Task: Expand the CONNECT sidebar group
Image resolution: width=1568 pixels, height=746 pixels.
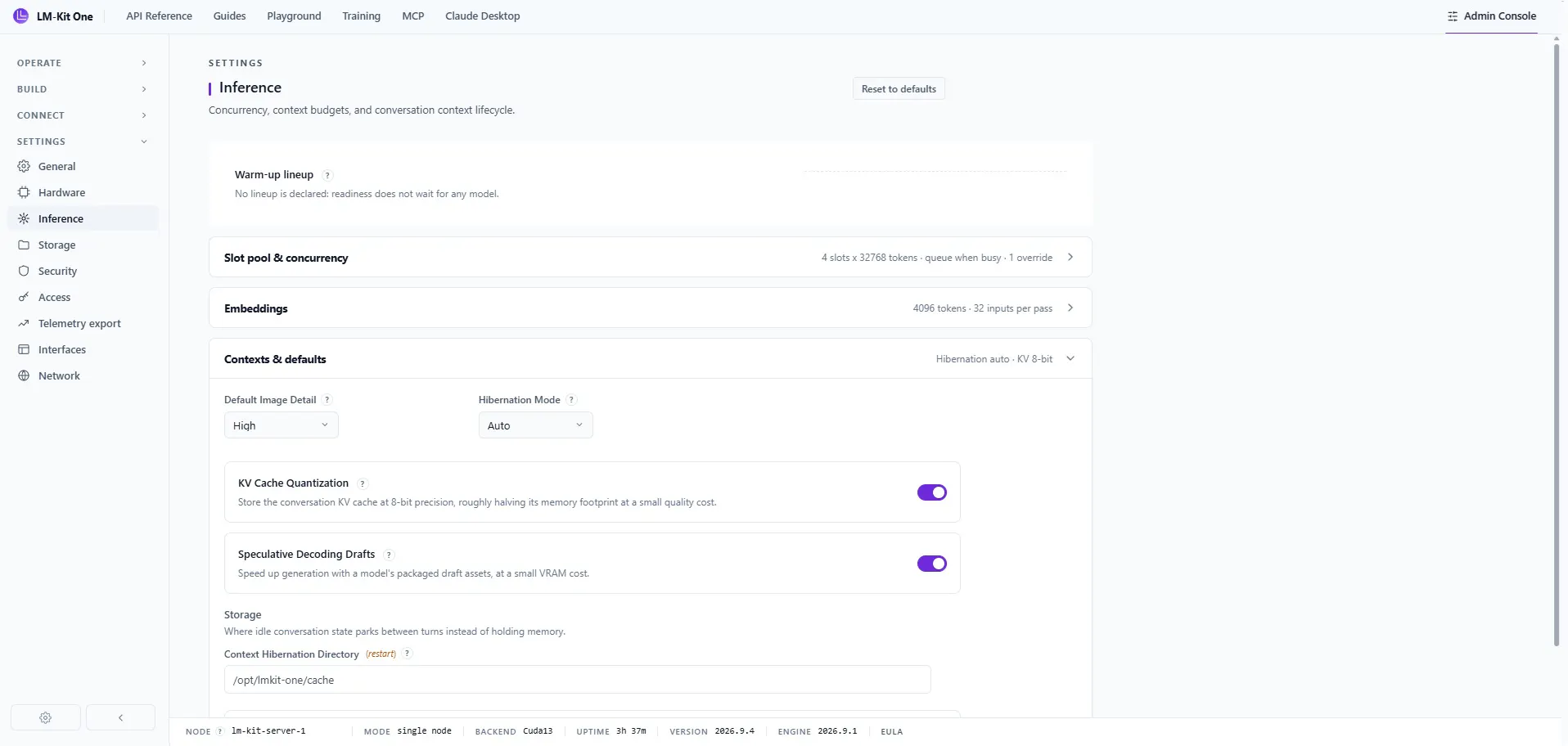Action: [x=82, y=115]
